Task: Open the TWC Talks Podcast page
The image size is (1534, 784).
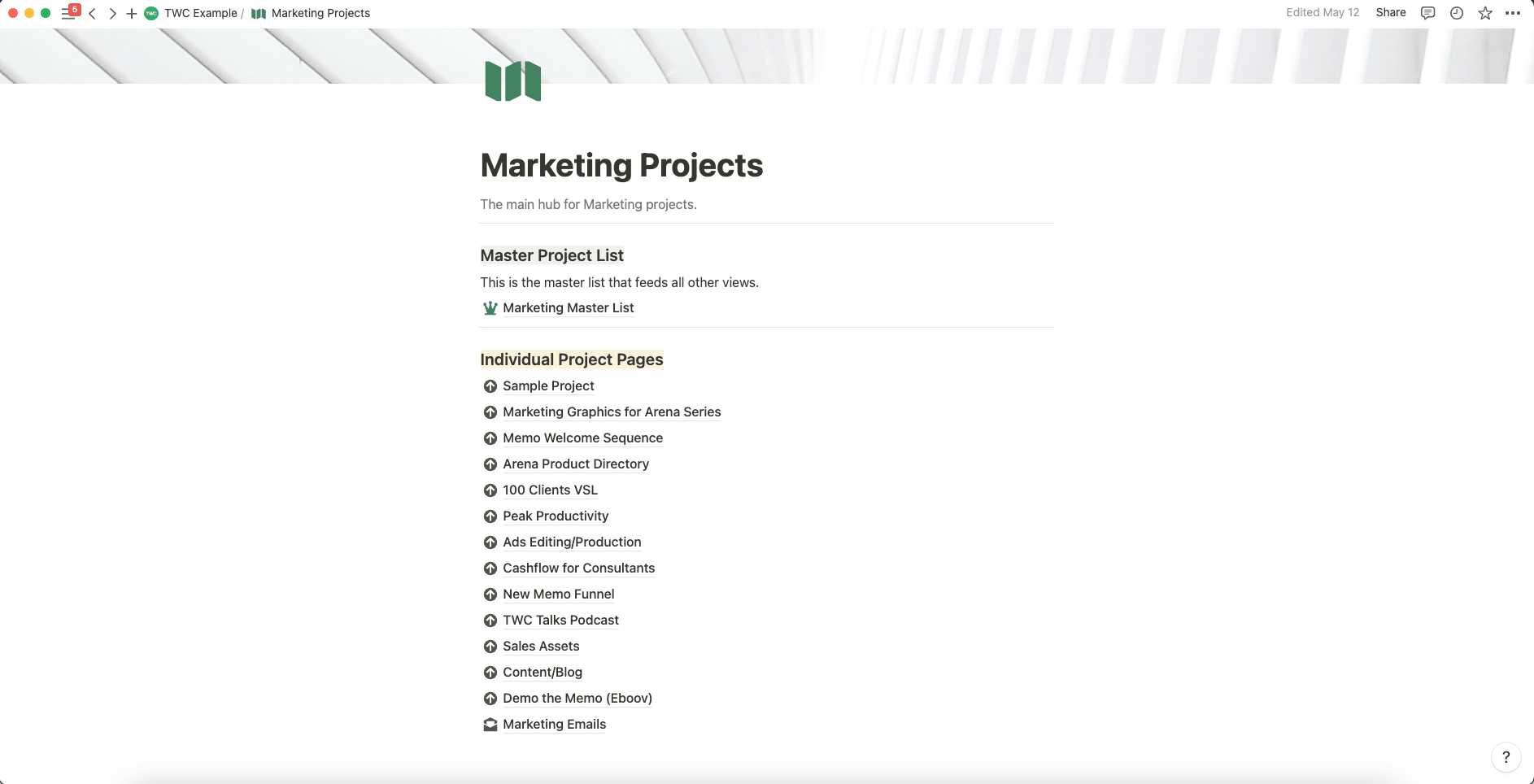Action: coord(560,620)
